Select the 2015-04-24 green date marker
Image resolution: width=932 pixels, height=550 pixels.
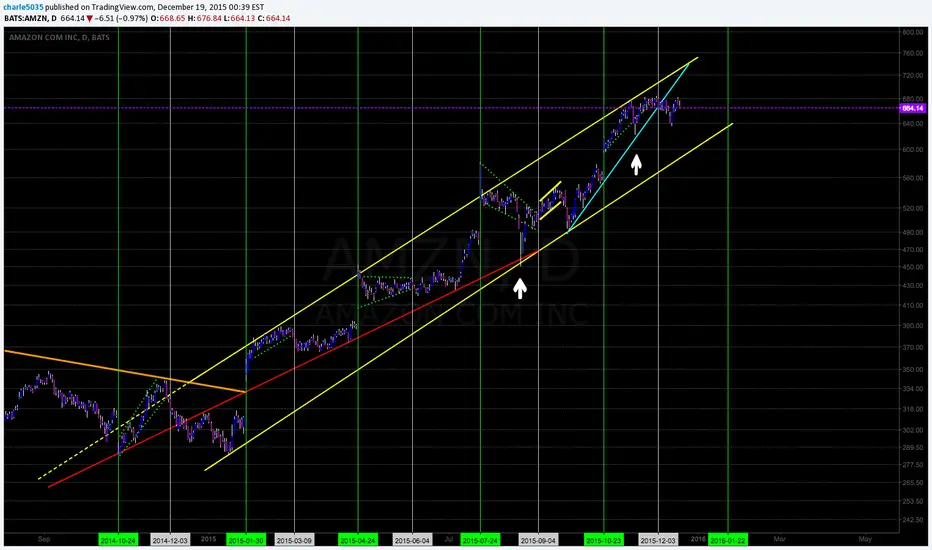pos(358,540)
